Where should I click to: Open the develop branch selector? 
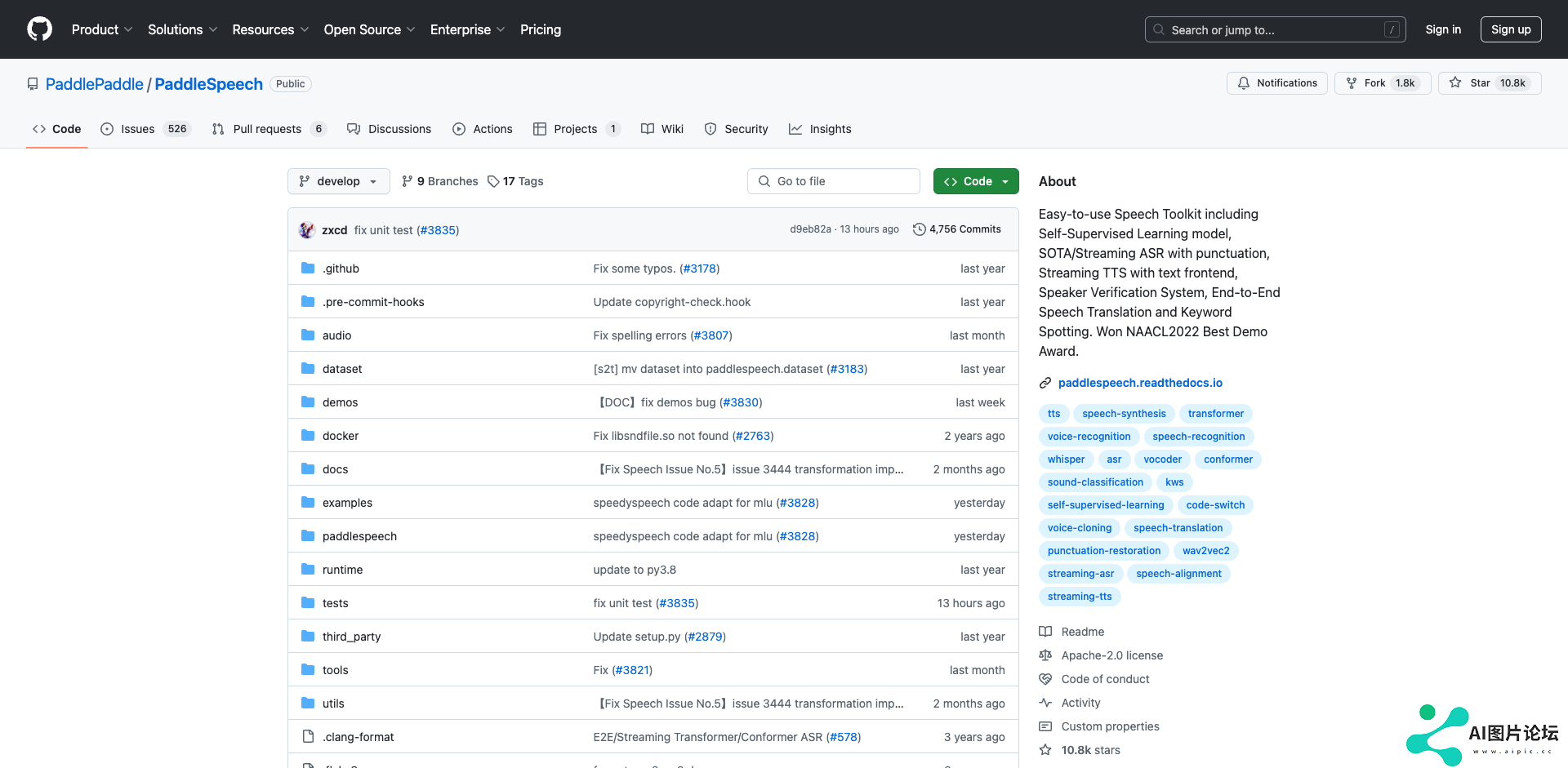click(338, 181)
